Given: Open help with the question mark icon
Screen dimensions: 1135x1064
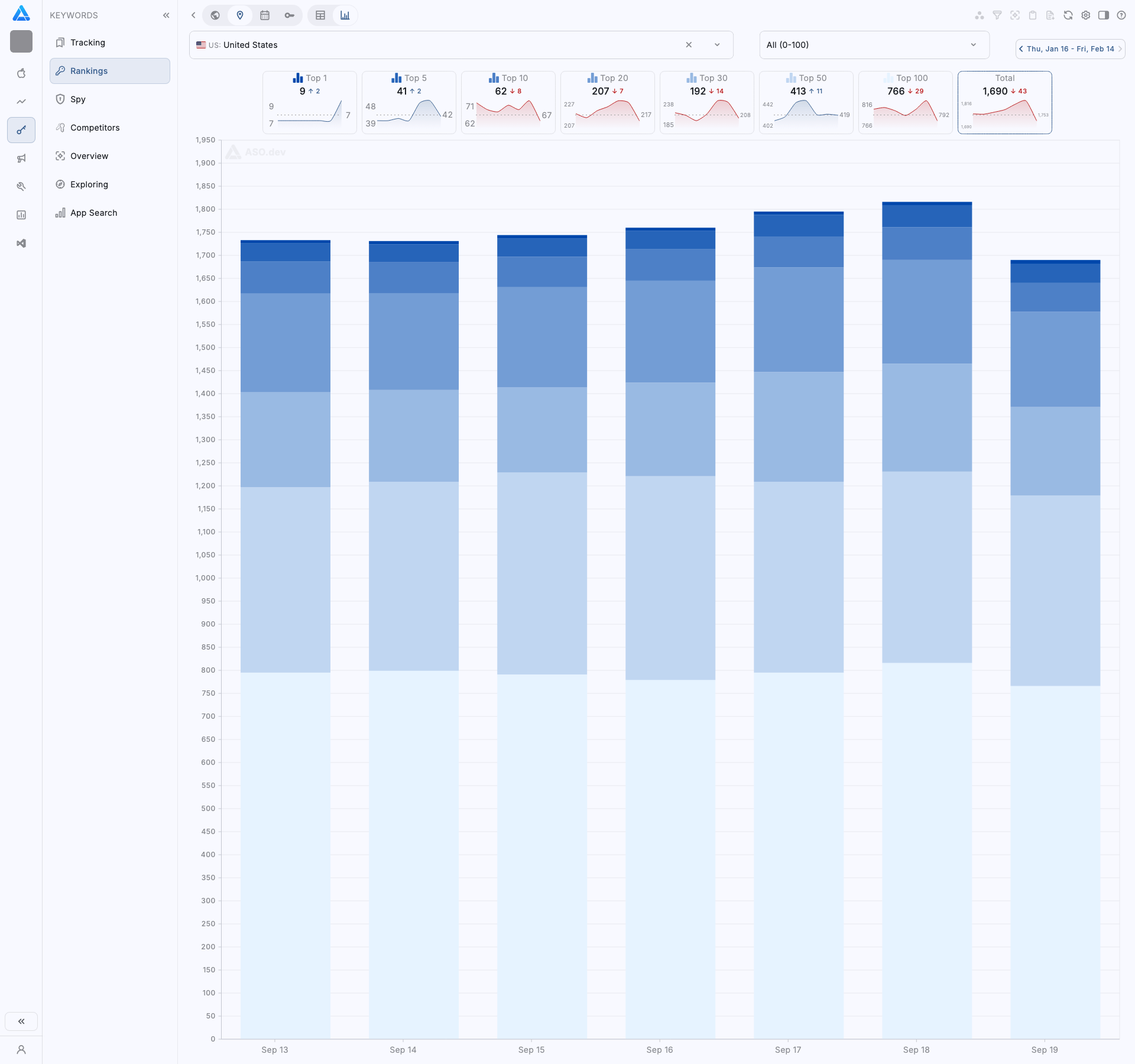Looking at the screenshot, I should [1121, 15].
